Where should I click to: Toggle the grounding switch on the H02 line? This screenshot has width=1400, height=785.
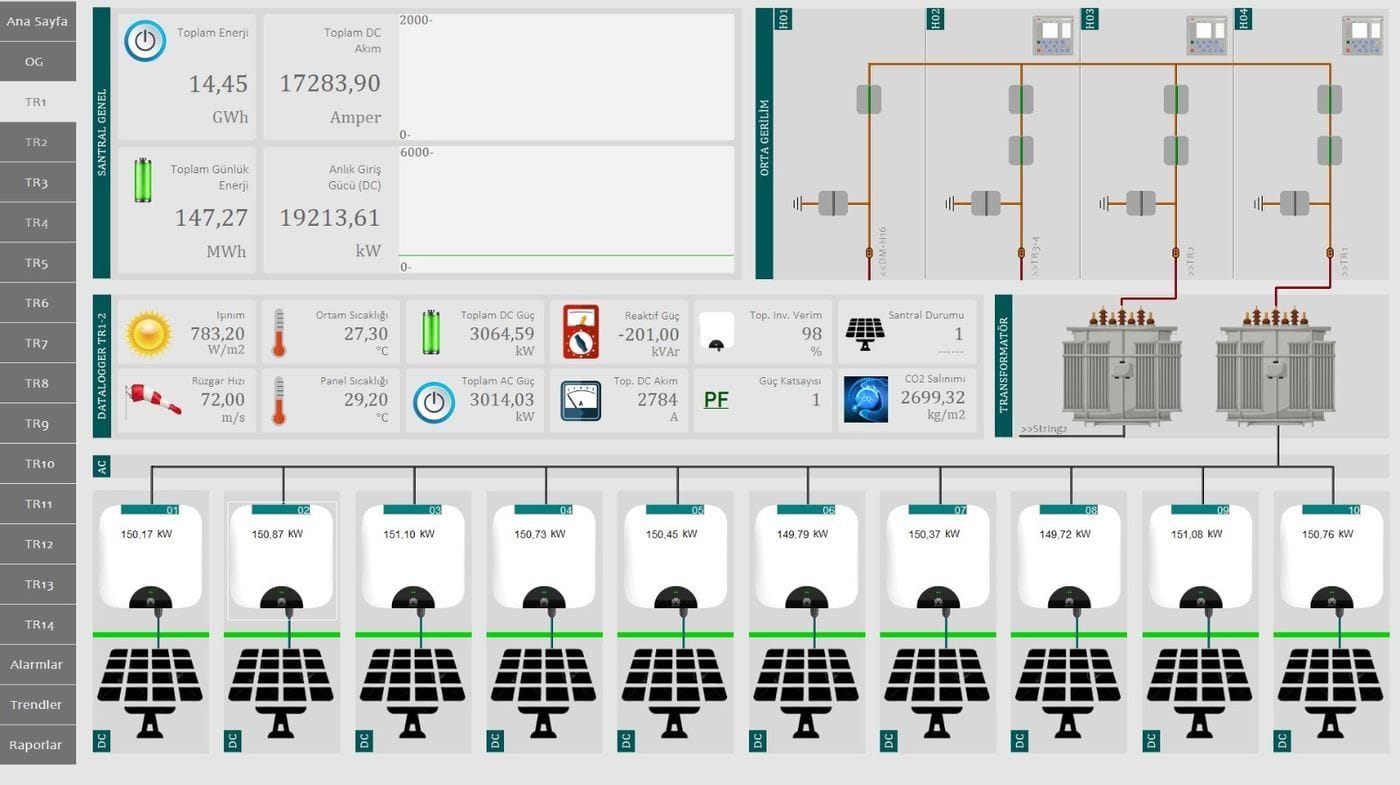[x=984, y=202]
